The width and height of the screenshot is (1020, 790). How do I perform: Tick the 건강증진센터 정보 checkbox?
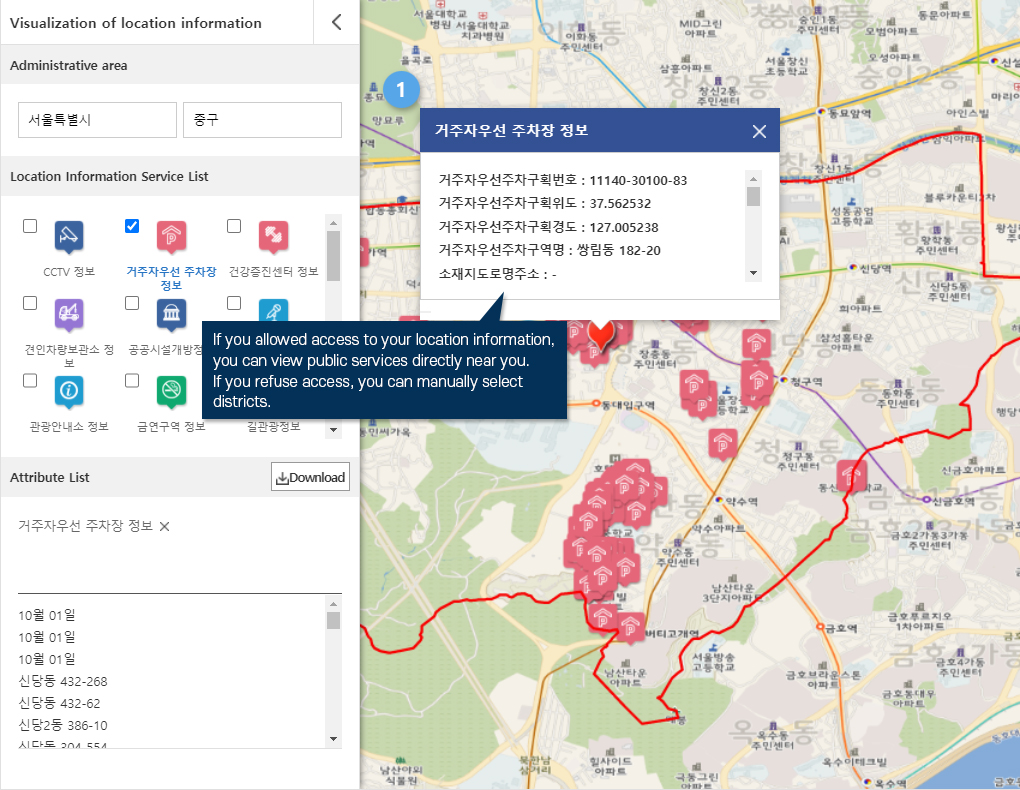point(234,226)
